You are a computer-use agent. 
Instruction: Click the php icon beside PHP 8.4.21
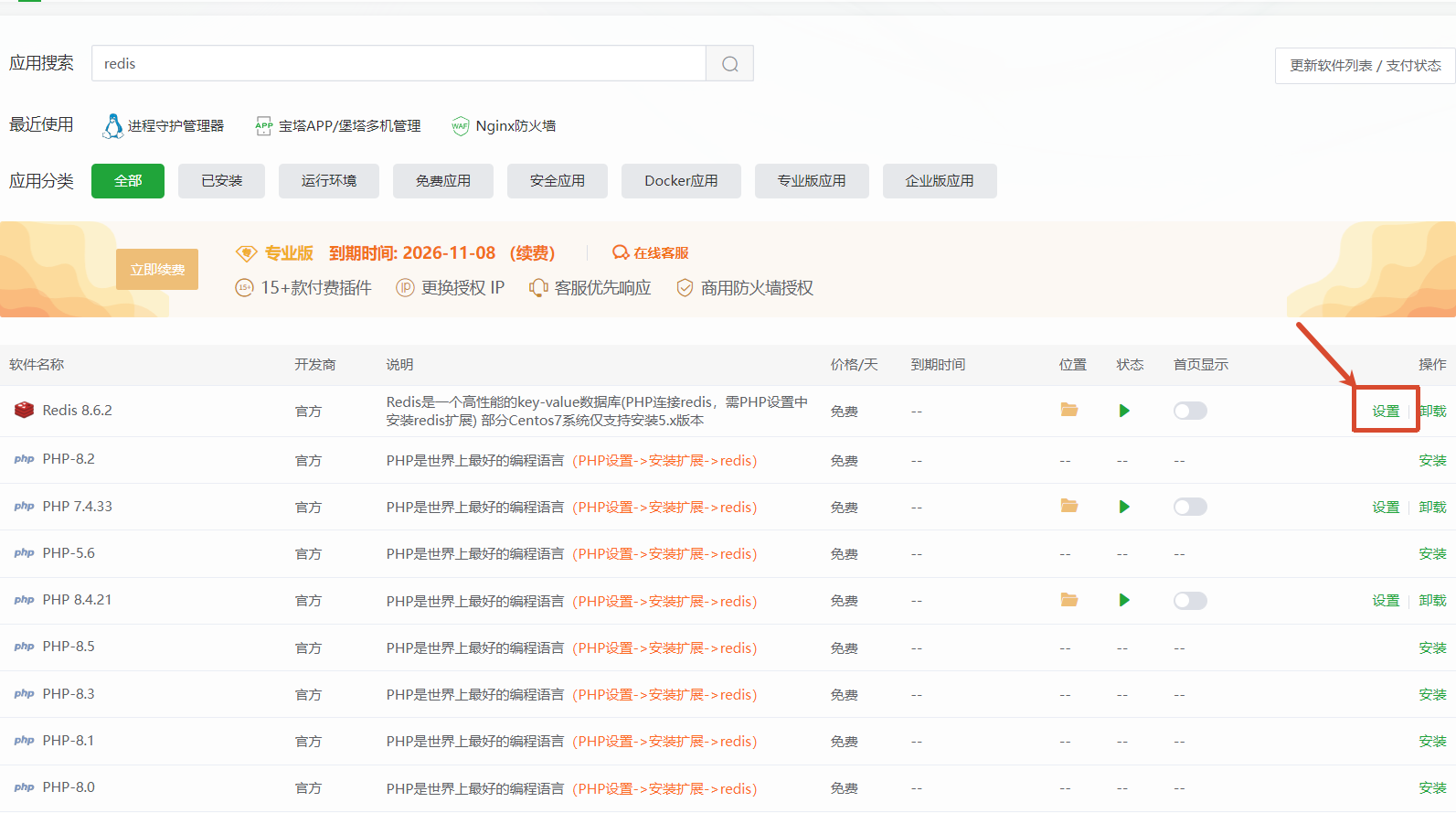(x=24, y=600)
